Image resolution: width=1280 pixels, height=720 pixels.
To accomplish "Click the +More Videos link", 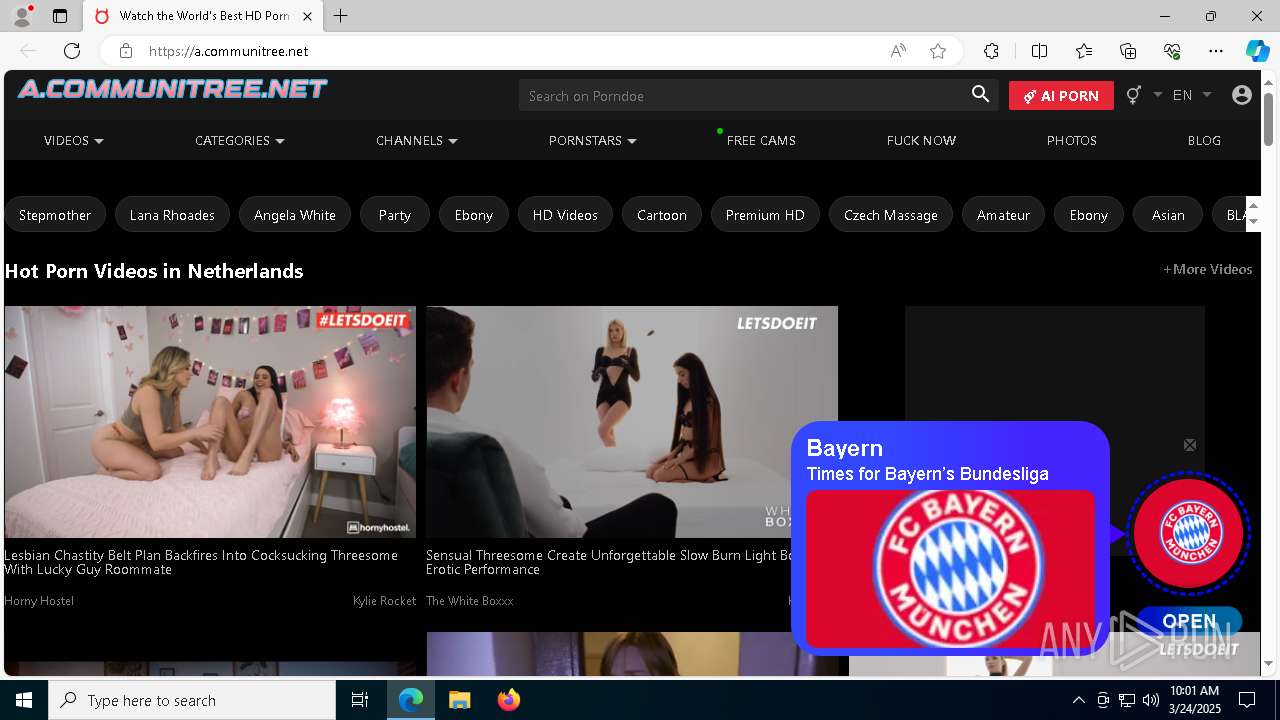I will pyautogui.click(x=1207, y=269).
